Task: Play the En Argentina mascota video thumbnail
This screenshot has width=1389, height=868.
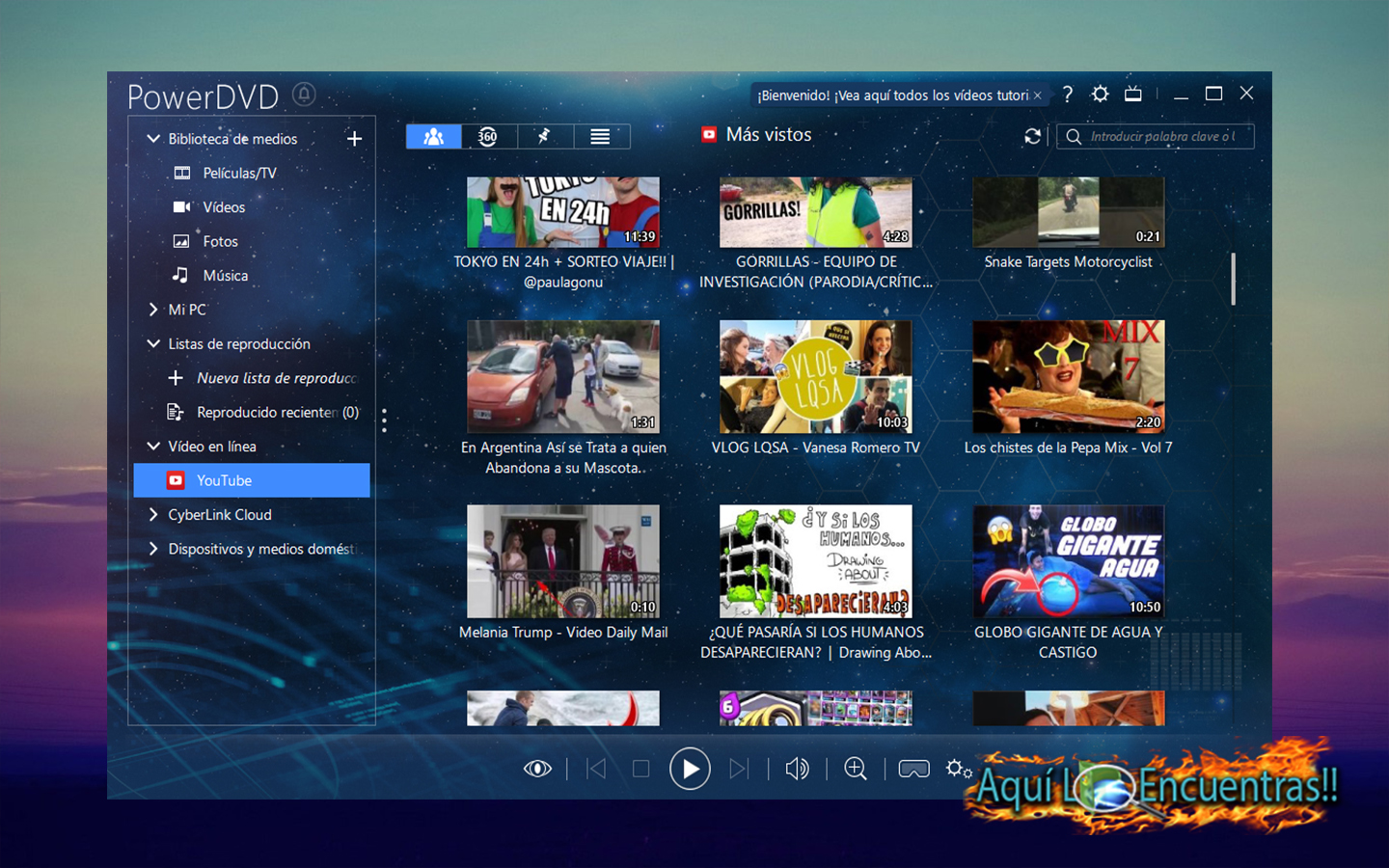Action: click(x=563, y=376)
